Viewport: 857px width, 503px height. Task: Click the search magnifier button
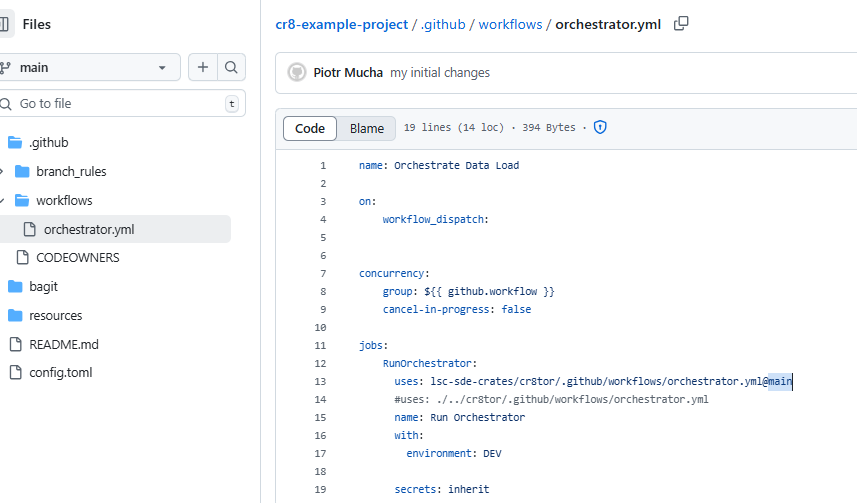point(231,67)
